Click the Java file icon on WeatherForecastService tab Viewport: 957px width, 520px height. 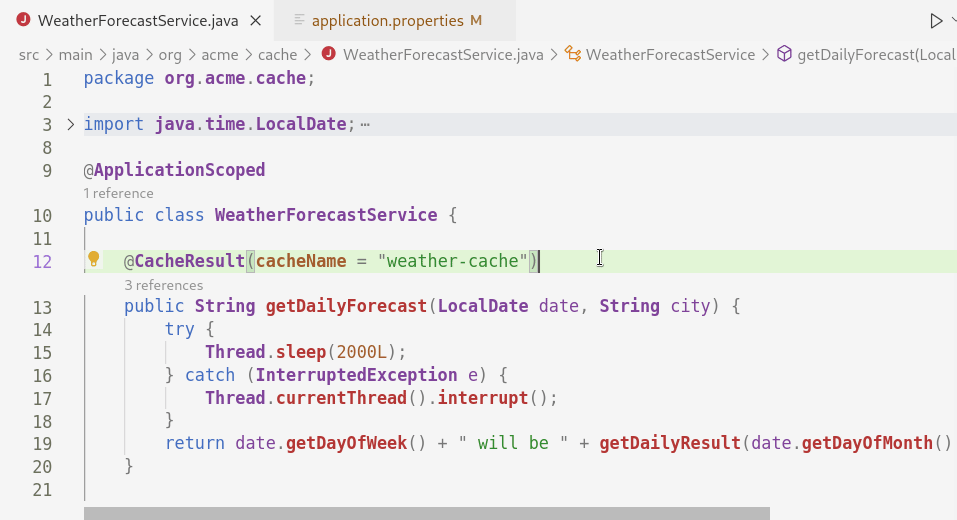click(x=23, y=20)
